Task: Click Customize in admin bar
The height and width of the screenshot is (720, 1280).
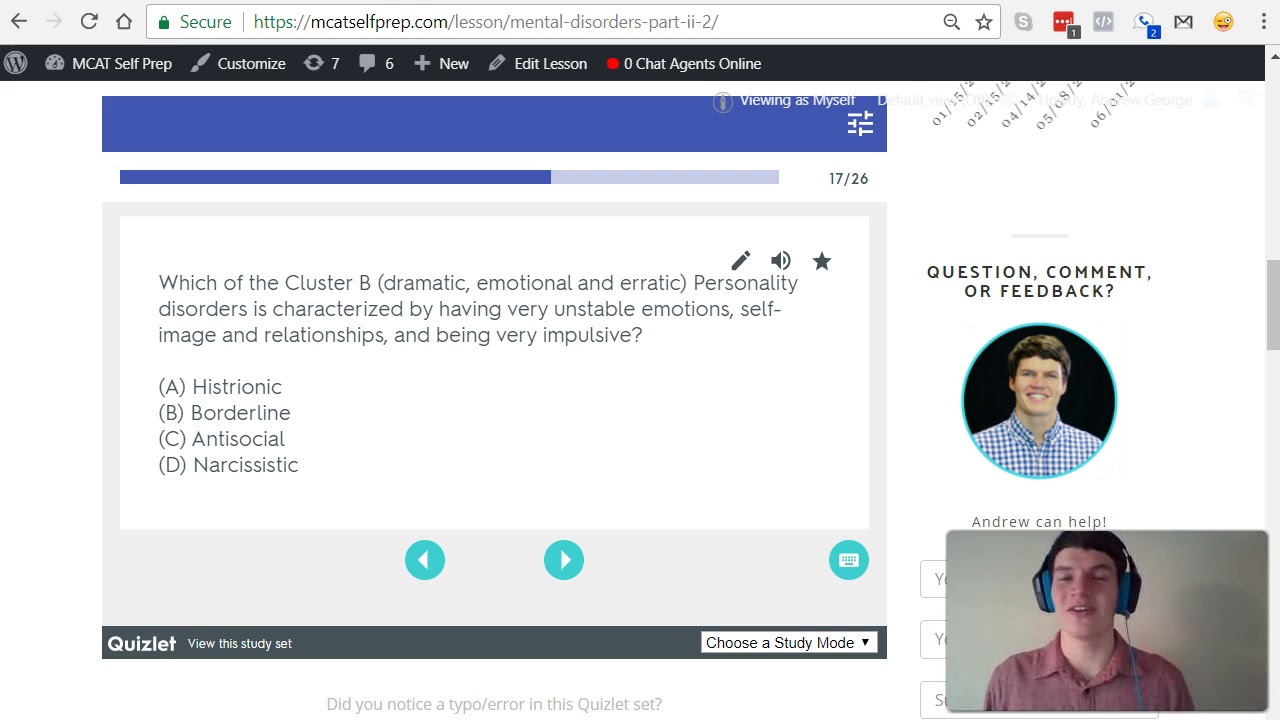Action: [x=239, y=63]
